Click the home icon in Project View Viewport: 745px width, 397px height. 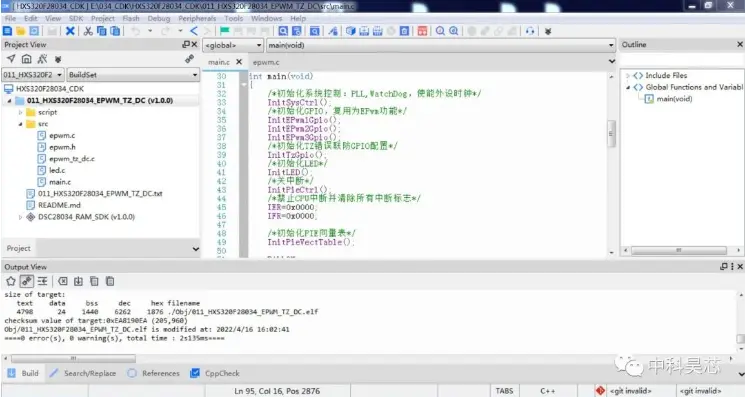(x=27, y=59)
